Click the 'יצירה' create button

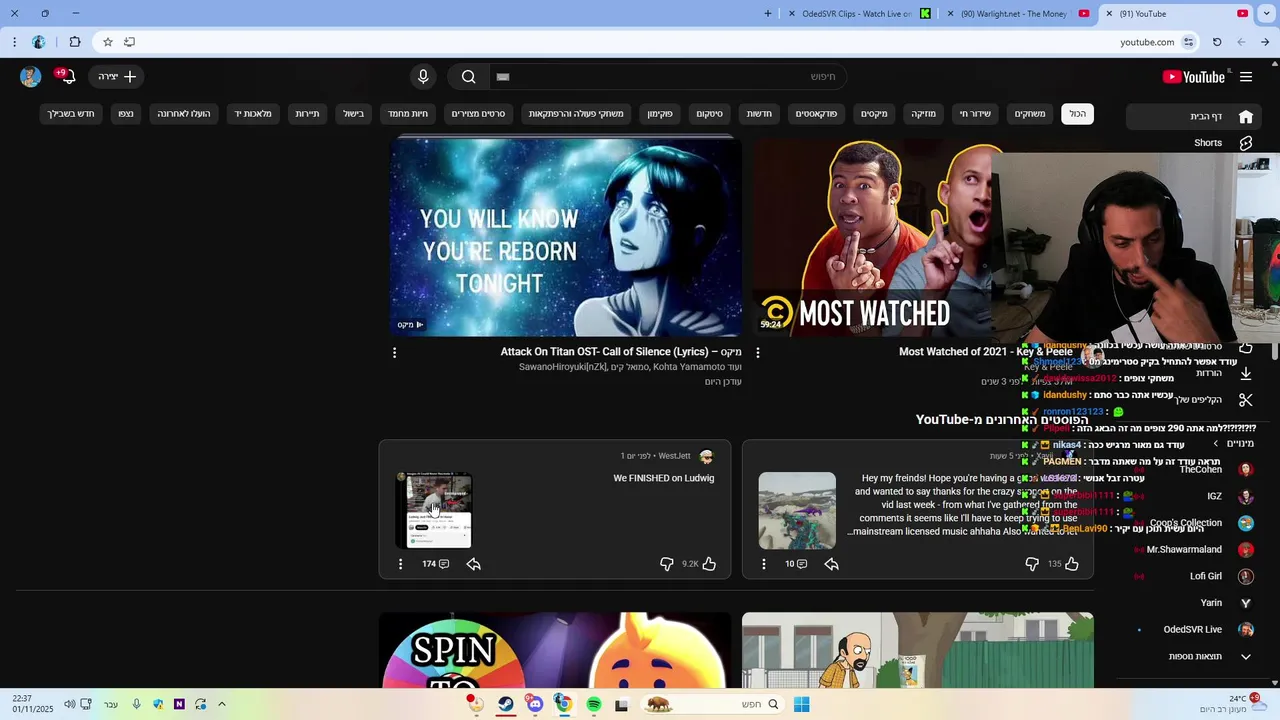pos(117,77)
